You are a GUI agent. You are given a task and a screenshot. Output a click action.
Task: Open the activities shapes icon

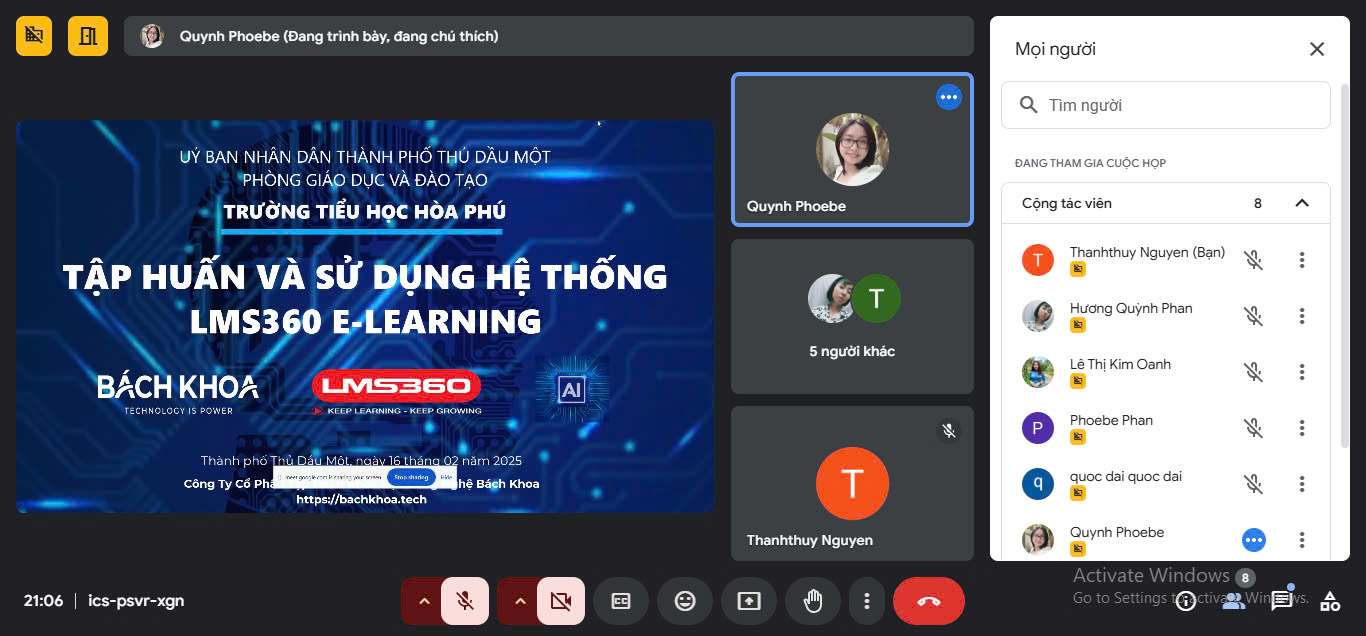[x=1330, y=601]
